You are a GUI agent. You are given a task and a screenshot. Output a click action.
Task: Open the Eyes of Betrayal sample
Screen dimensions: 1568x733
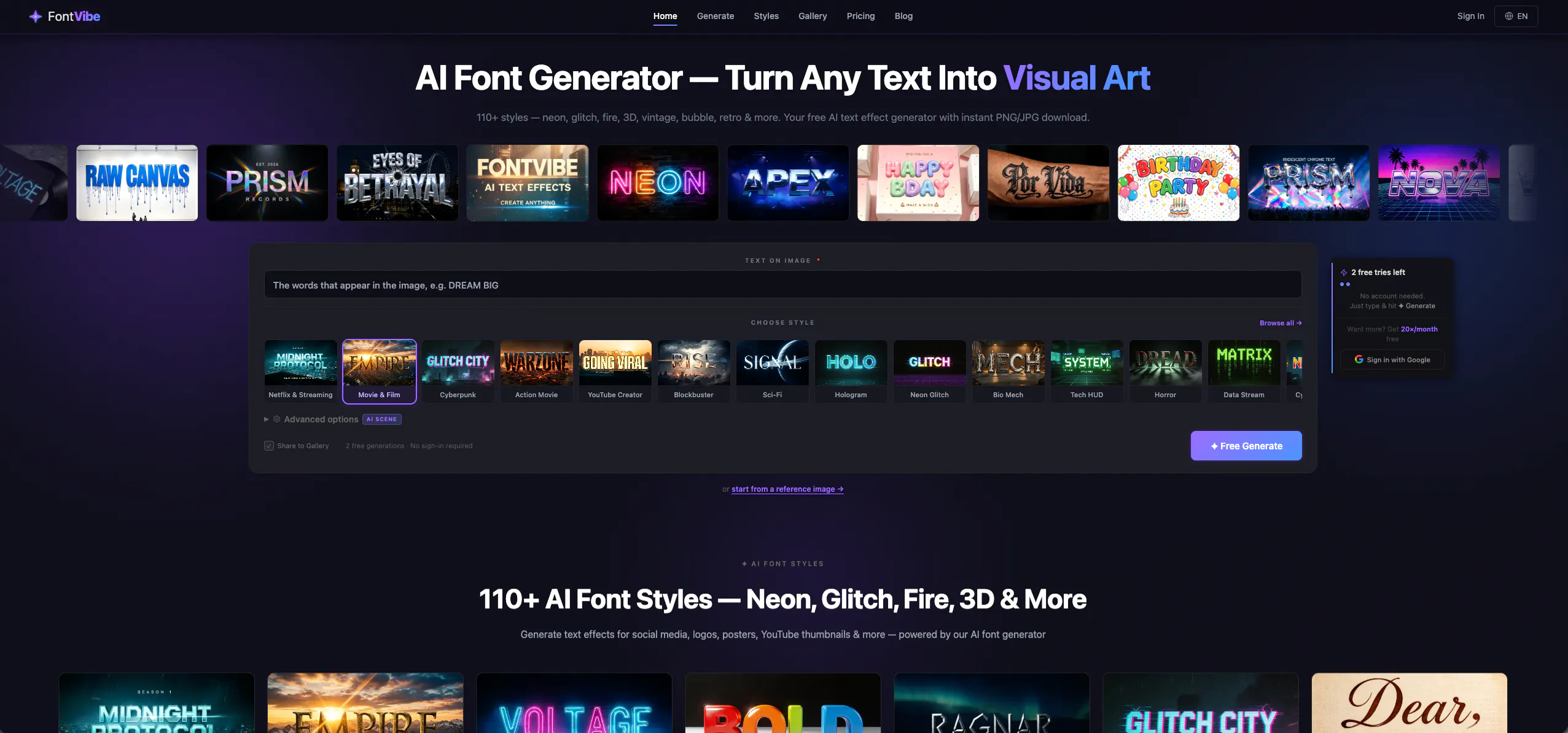[x=397, y=183]
